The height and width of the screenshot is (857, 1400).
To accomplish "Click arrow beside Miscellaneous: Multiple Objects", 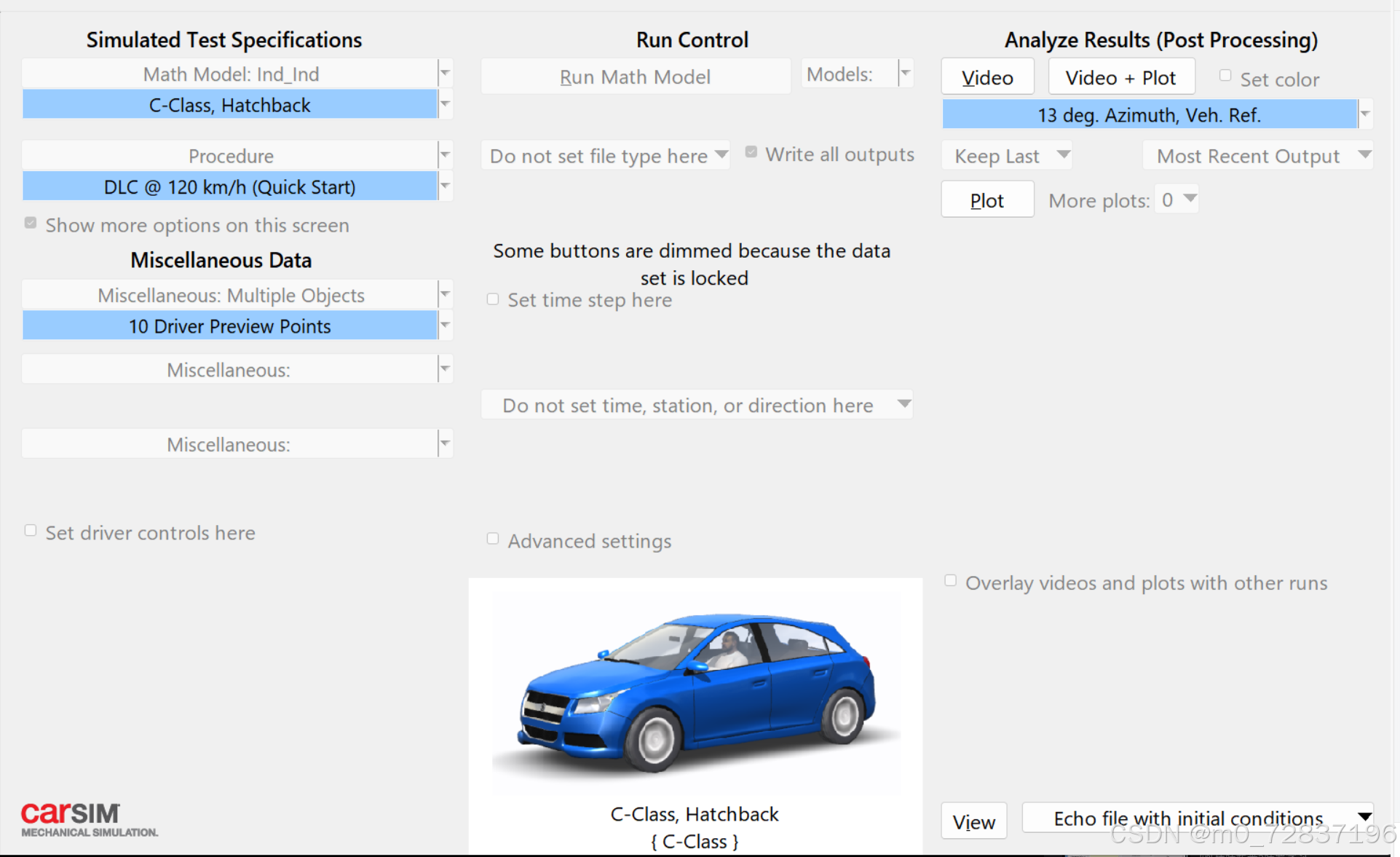I will click(445, 295).
